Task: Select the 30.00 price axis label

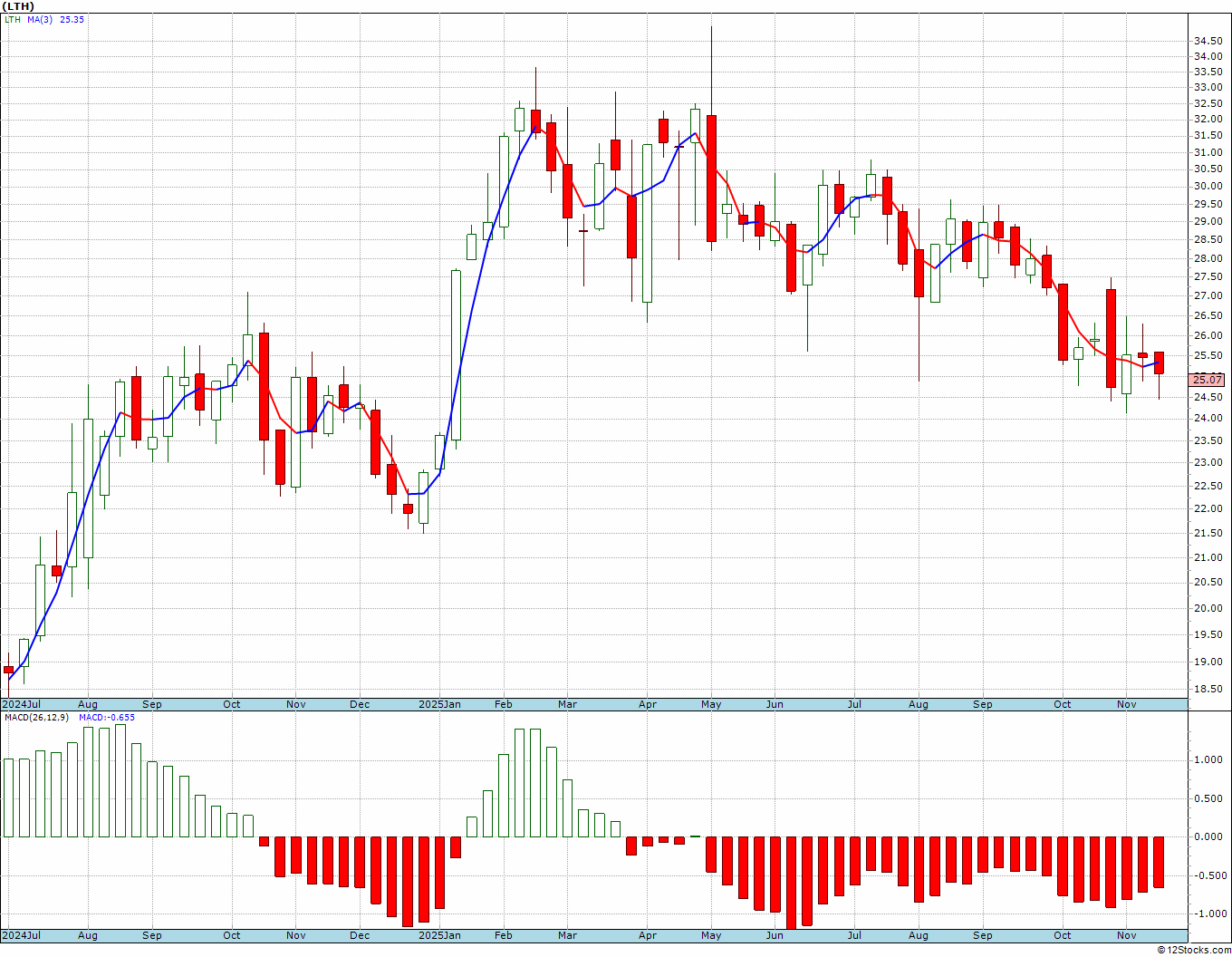Action: pyautogui.click(x=1208, y=186)
